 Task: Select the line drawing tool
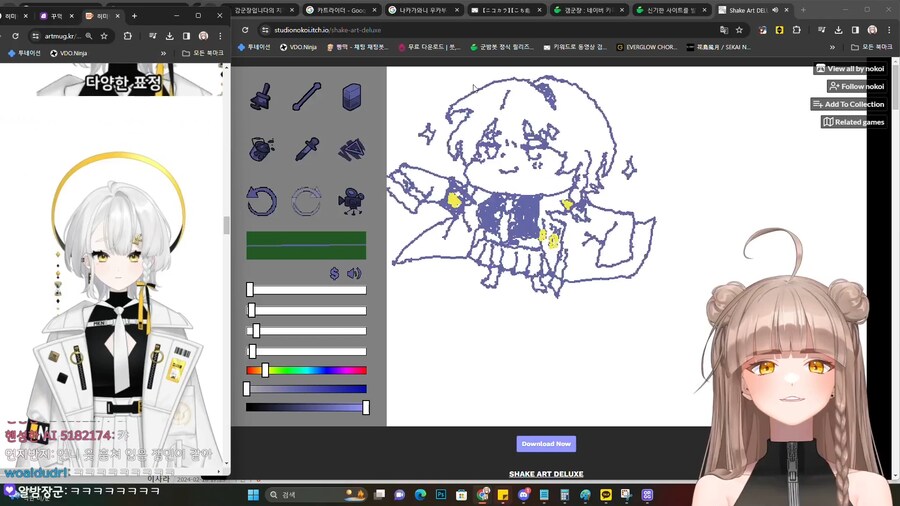306,97
